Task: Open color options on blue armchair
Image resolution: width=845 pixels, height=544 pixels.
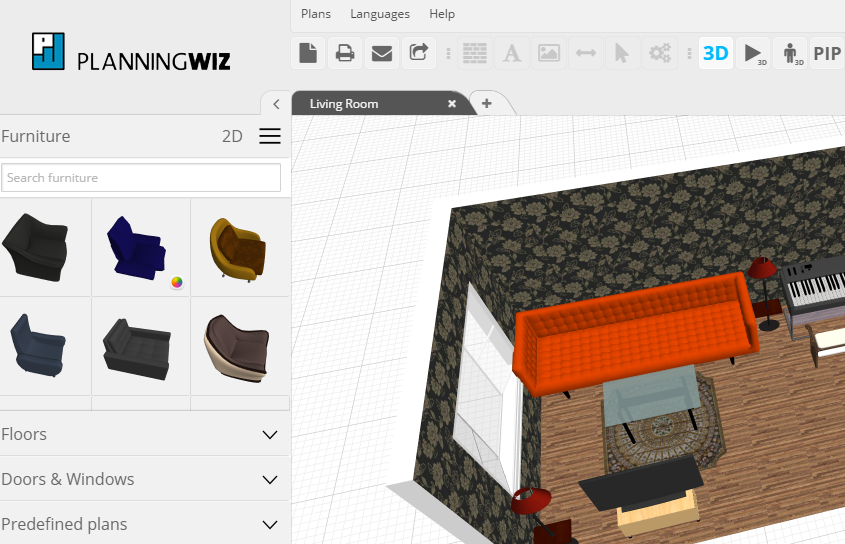Action: pos(177,282)
